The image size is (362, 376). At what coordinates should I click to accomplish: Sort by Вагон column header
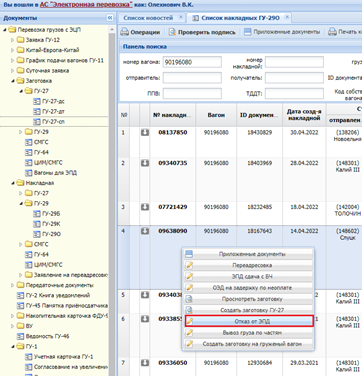click(216, 115)
